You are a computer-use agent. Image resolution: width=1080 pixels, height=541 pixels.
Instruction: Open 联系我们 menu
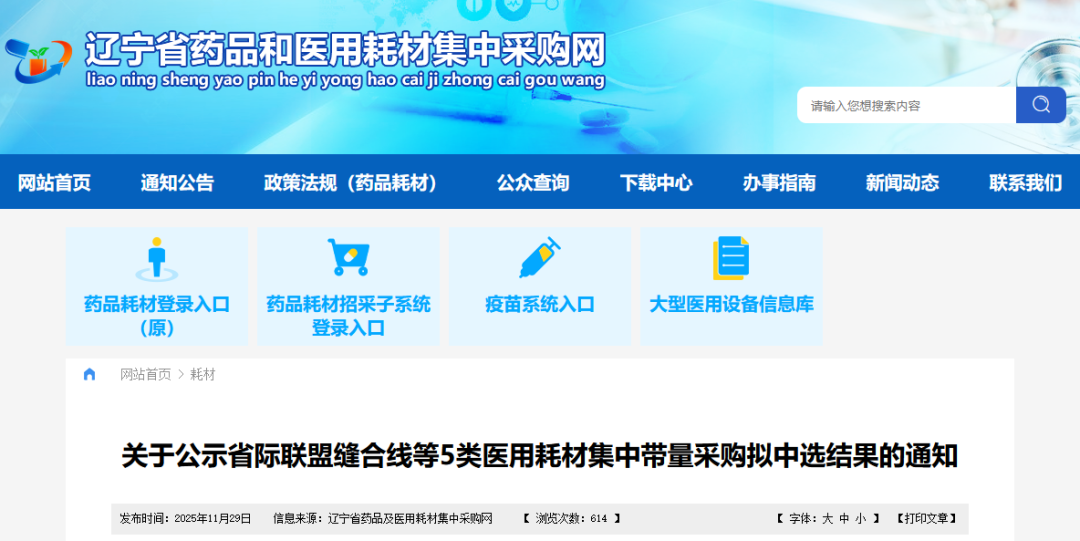point(1026,182)
